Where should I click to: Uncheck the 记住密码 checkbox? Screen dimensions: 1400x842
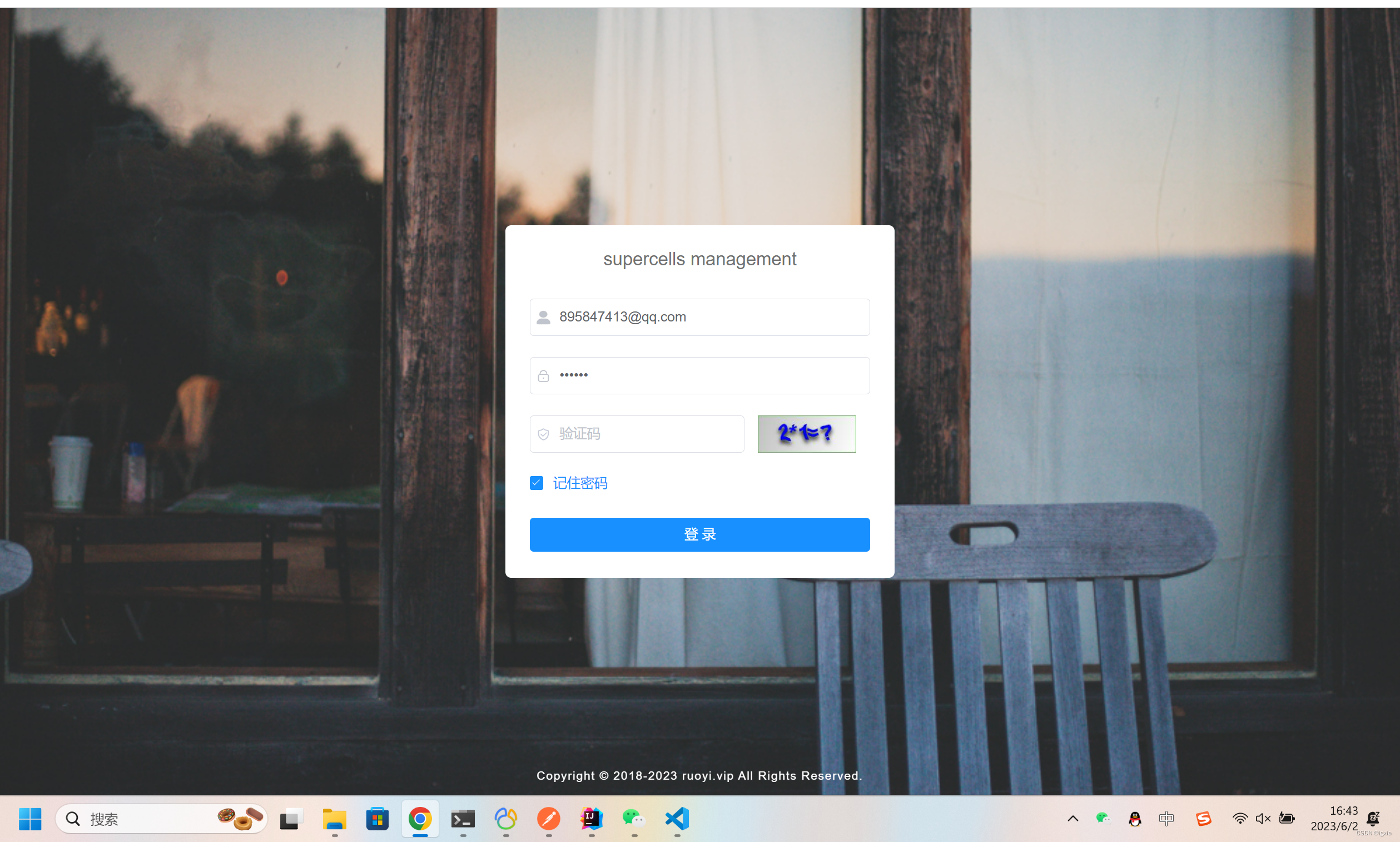(x=536, y=483)
